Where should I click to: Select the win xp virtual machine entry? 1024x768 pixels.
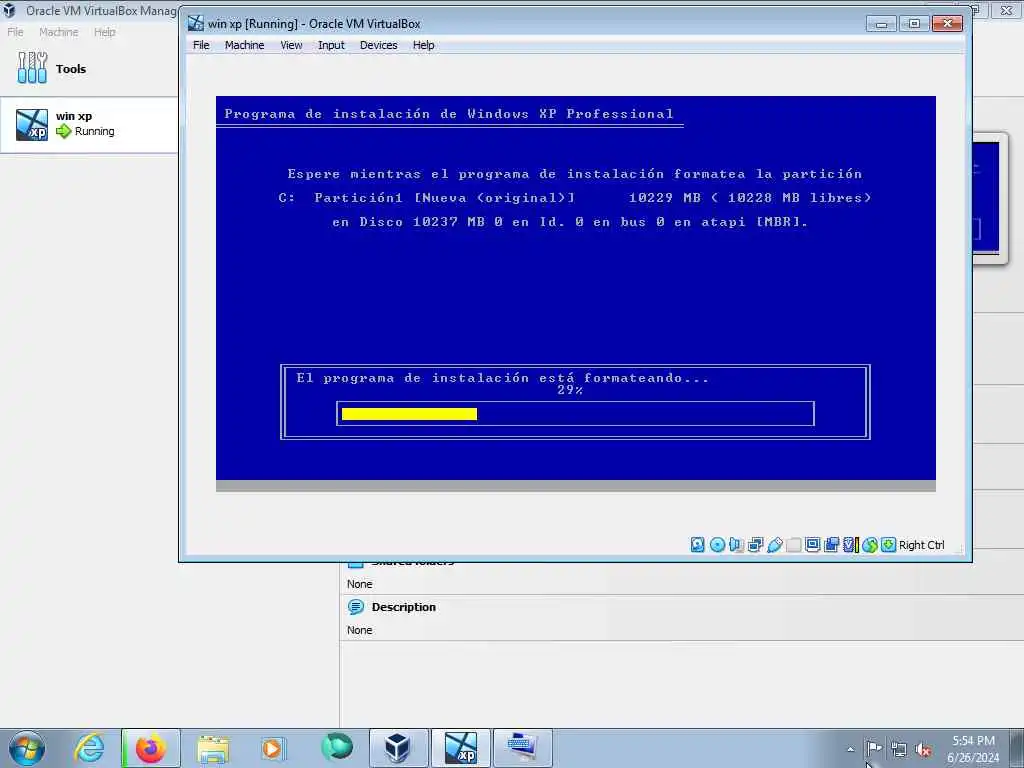click(x=89, y=125)
